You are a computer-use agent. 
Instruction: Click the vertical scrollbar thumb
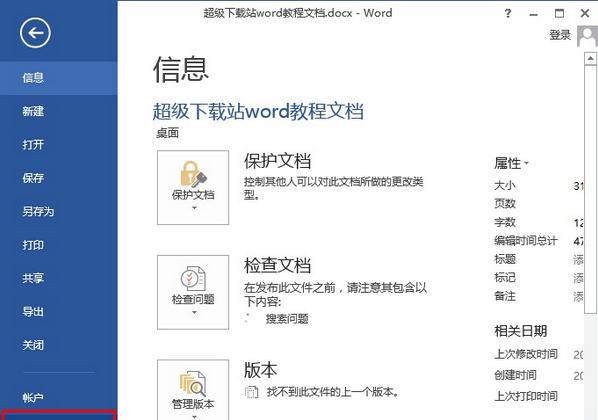590,190
